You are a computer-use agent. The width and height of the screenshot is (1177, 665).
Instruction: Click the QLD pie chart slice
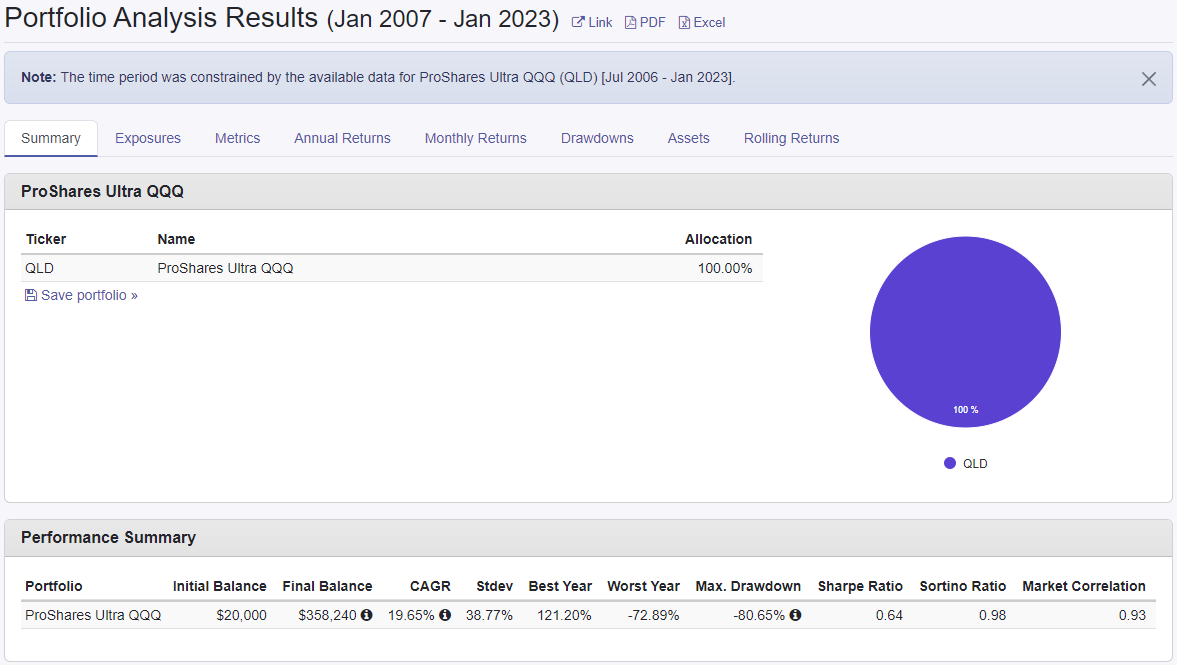click(x=965, y=332)
